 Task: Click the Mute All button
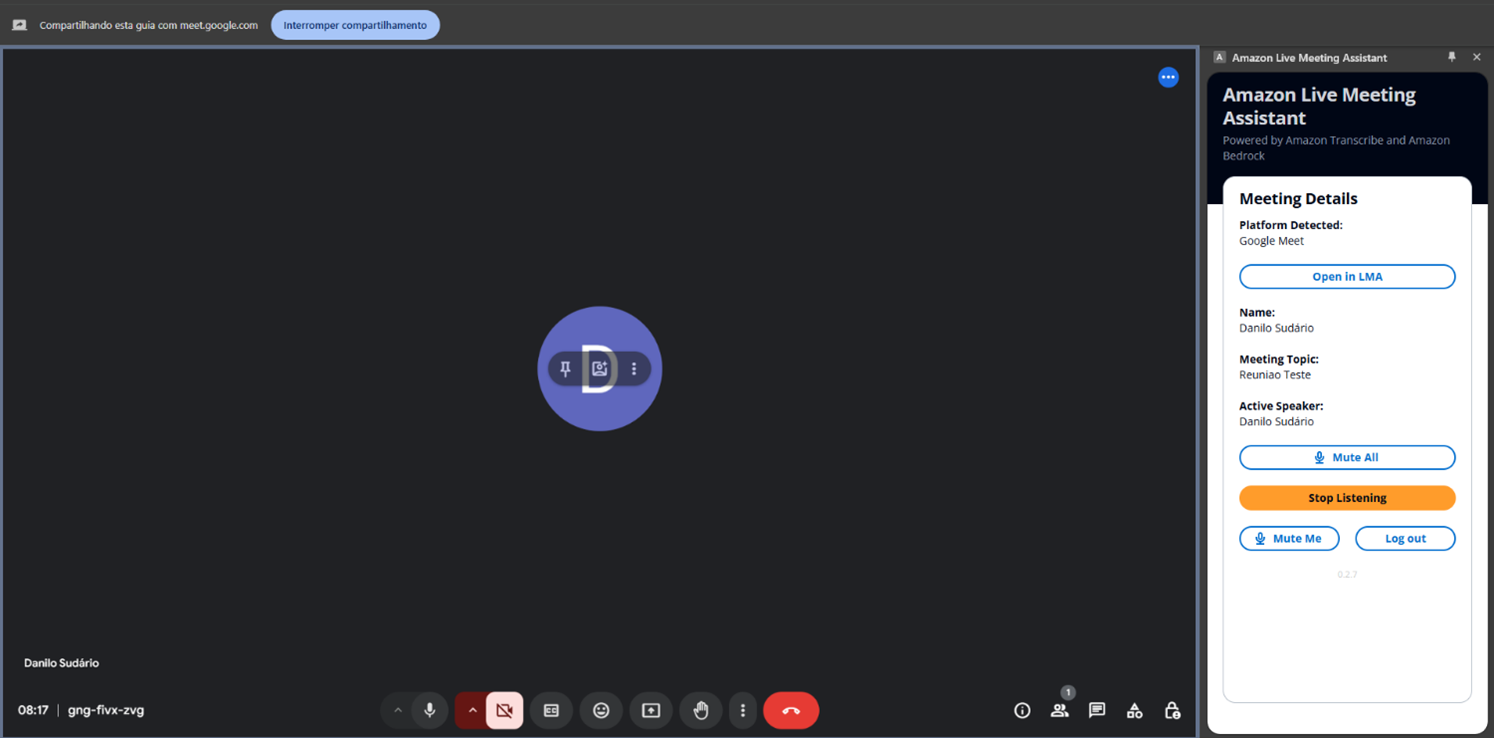(x=1347, y=457)
